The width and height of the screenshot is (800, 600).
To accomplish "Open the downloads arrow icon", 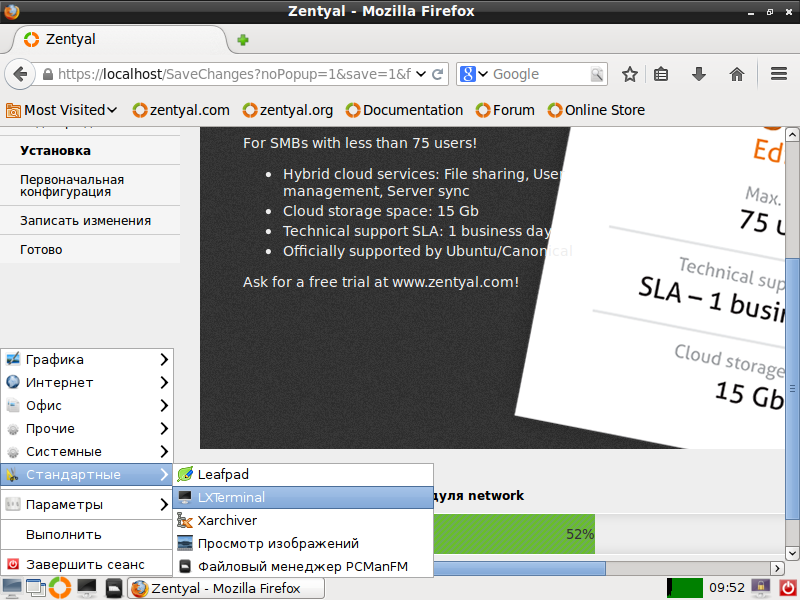I will coord(698,74).
